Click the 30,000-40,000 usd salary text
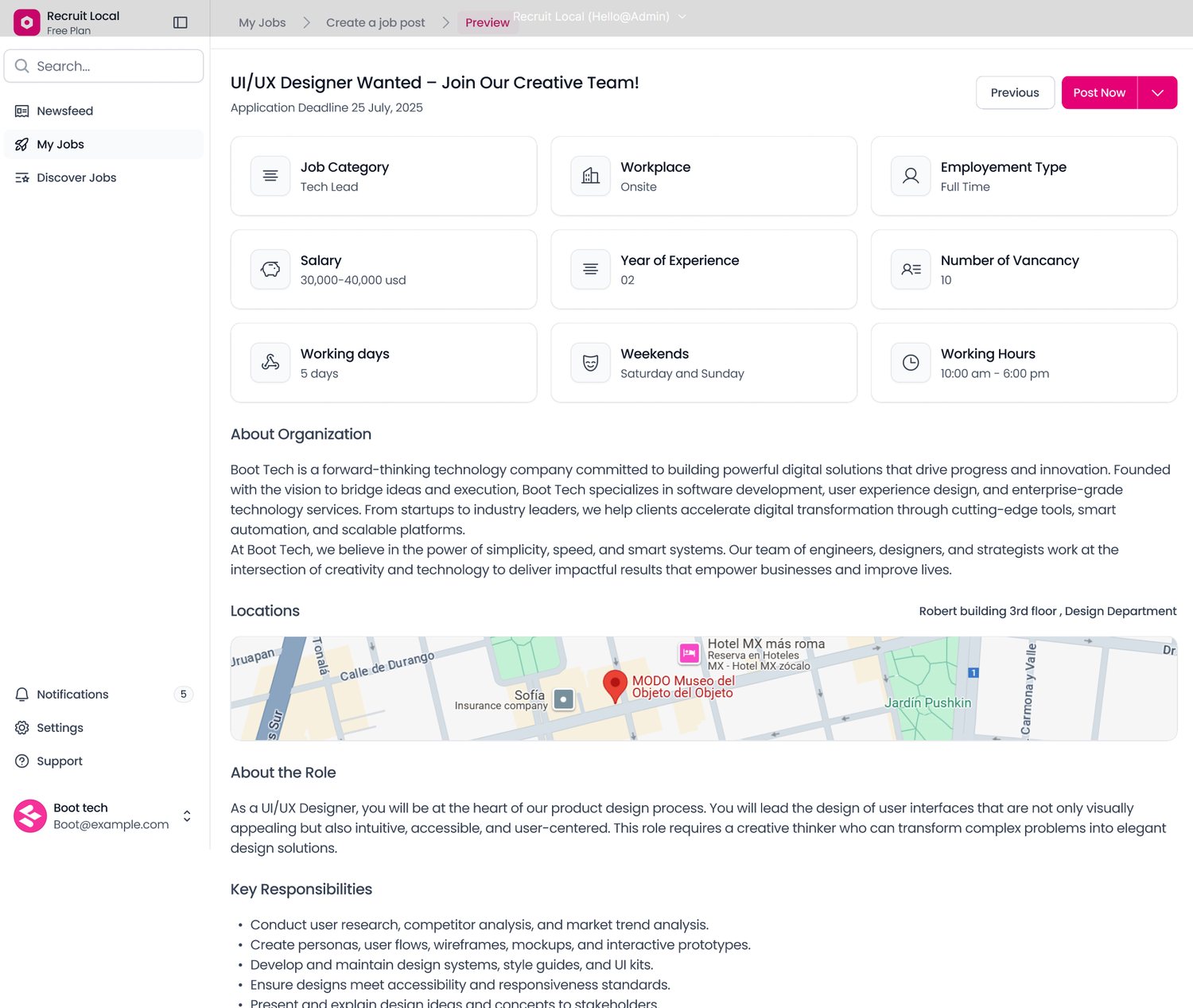The height and width of the screenshot is (1008, 1193). coord(353,280)
